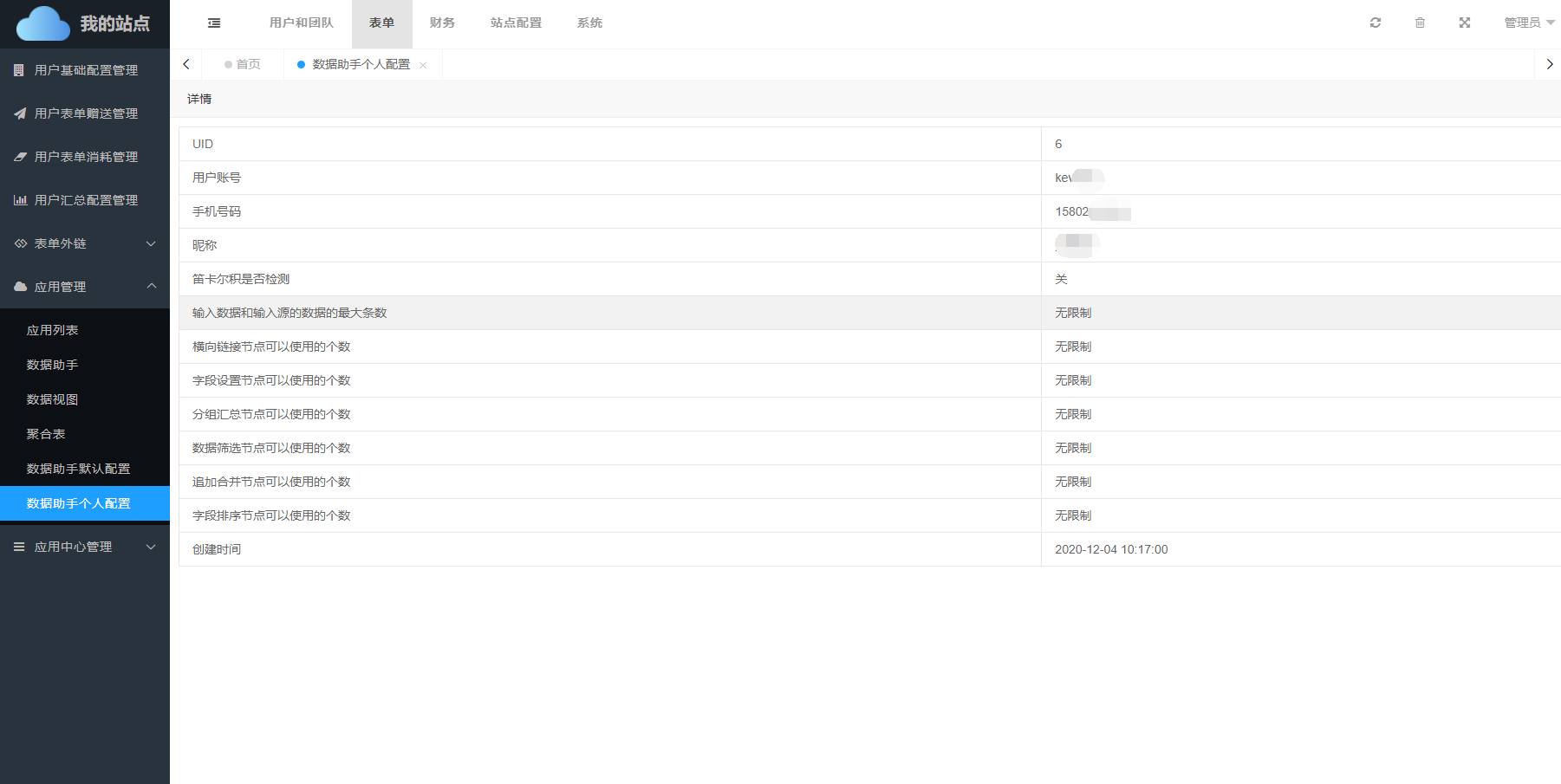Select 数据助手默认配置 in the sidebar
The width and height of the screenshot is (1561, 784).
click(x=78, y=469)
